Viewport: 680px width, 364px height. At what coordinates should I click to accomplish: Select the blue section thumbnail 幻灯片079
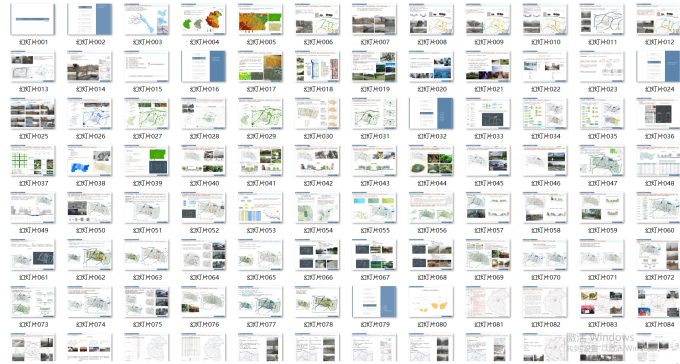(x=374, y=302)
